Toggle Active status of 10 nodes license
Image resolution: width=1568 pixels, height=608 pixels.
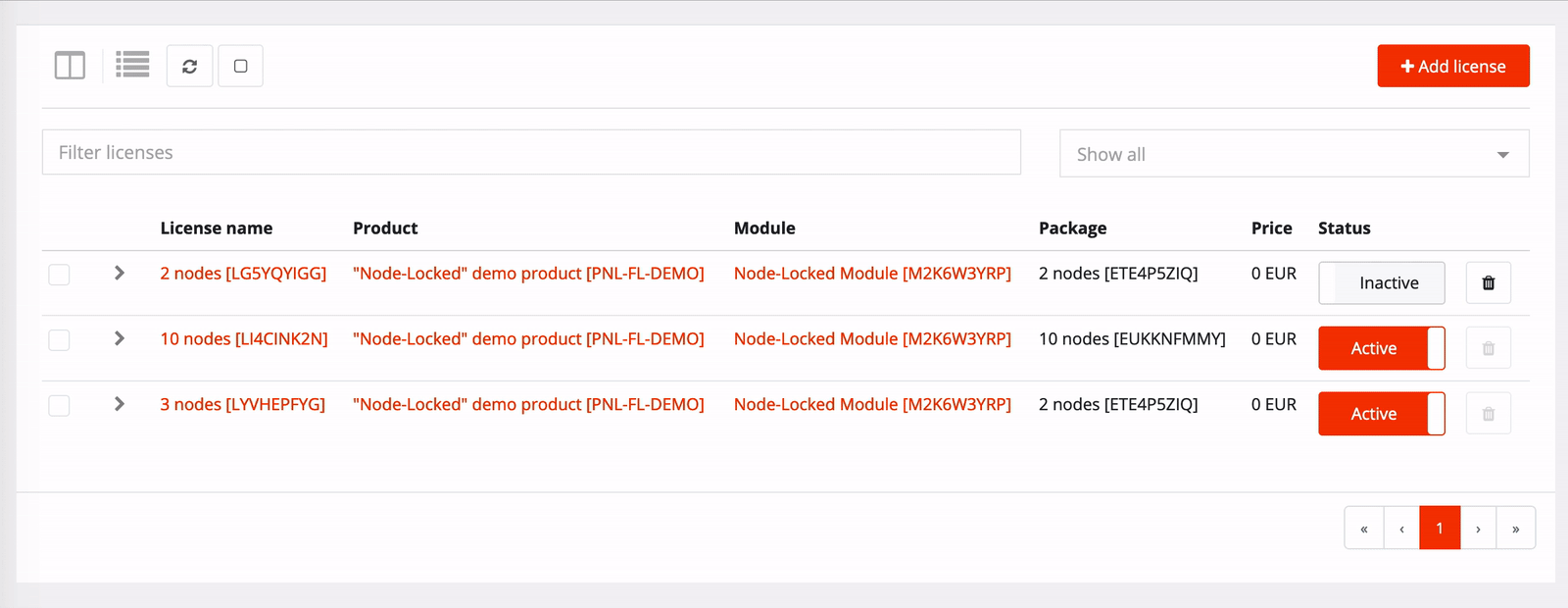pyautogui.click(x=1382, y=348)
